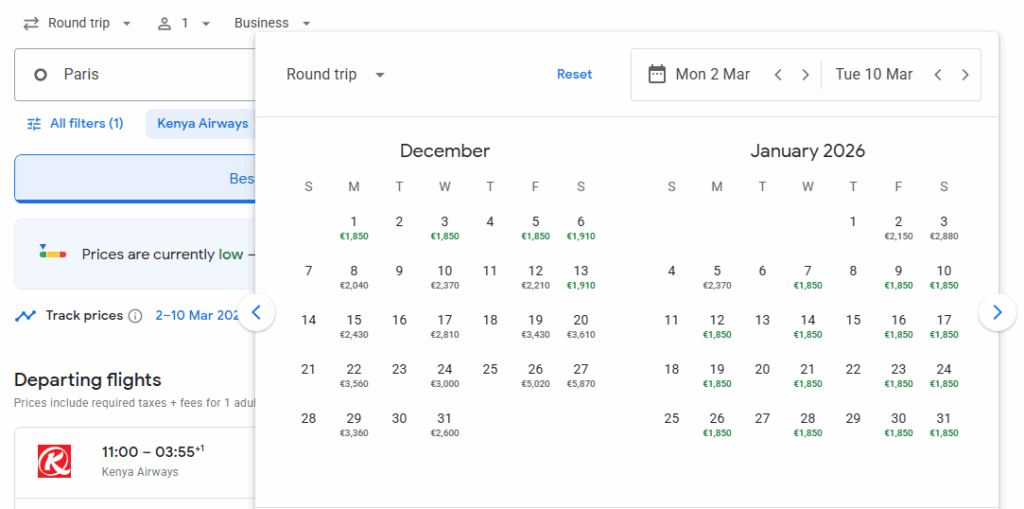Screen dimensions: 1024x509
Task: Change the Business cabin class dropdown
Action: pos(272,23)
